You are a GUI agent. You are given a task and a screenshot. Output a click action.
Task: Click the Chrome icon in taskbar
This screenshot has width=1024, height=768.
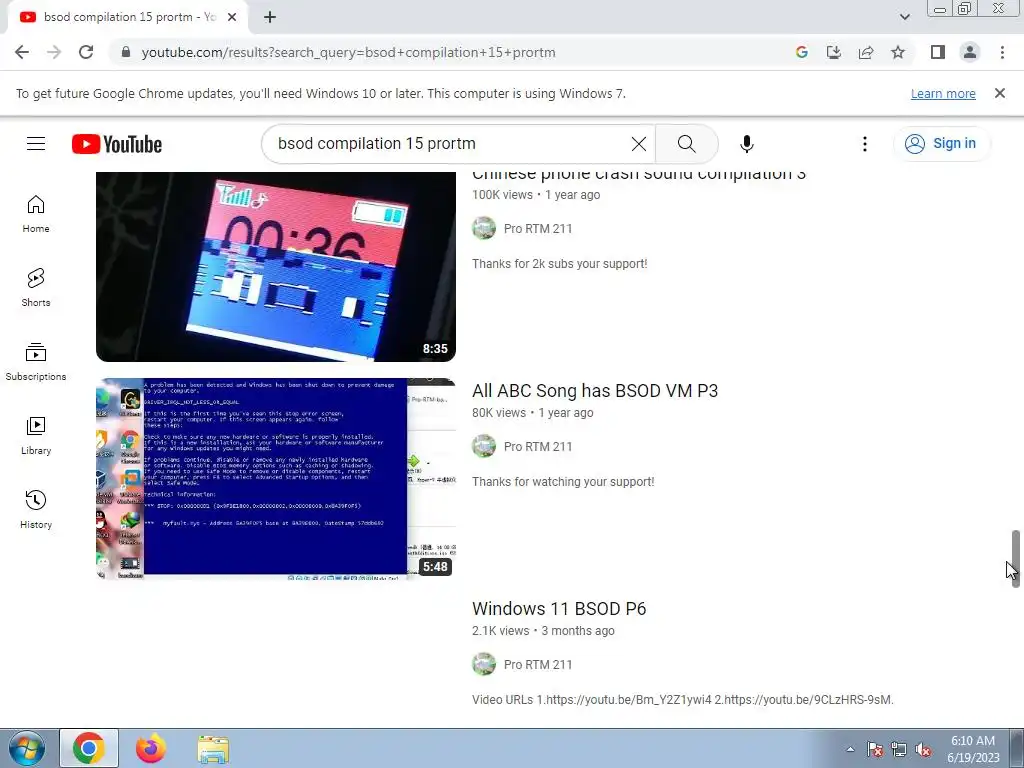click(89, 748)
